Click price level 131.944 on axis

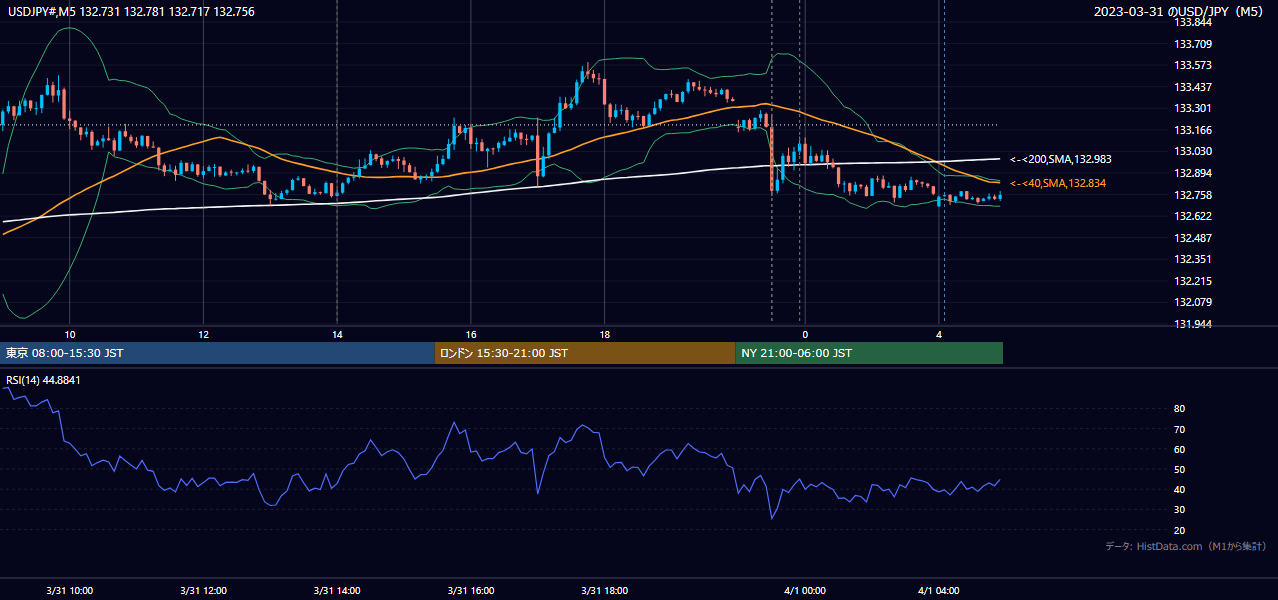tap(1192, 324)
